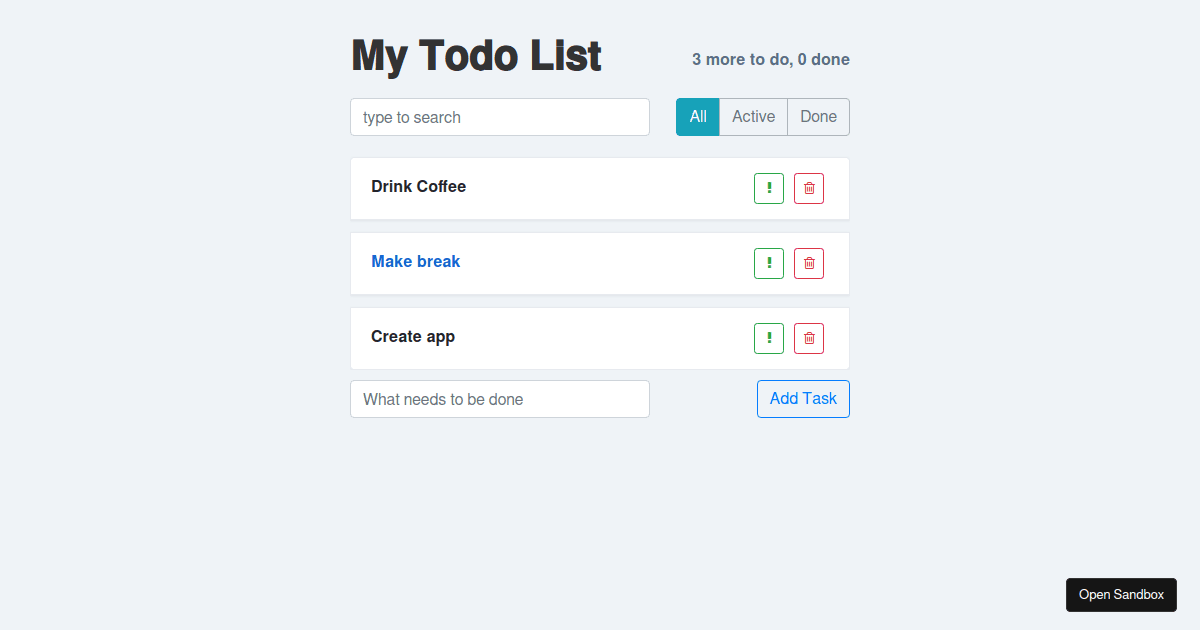1200x630 pixels.
Task: Click the exclamation icon beside Drink Coffee
Action: click(768, 188)
